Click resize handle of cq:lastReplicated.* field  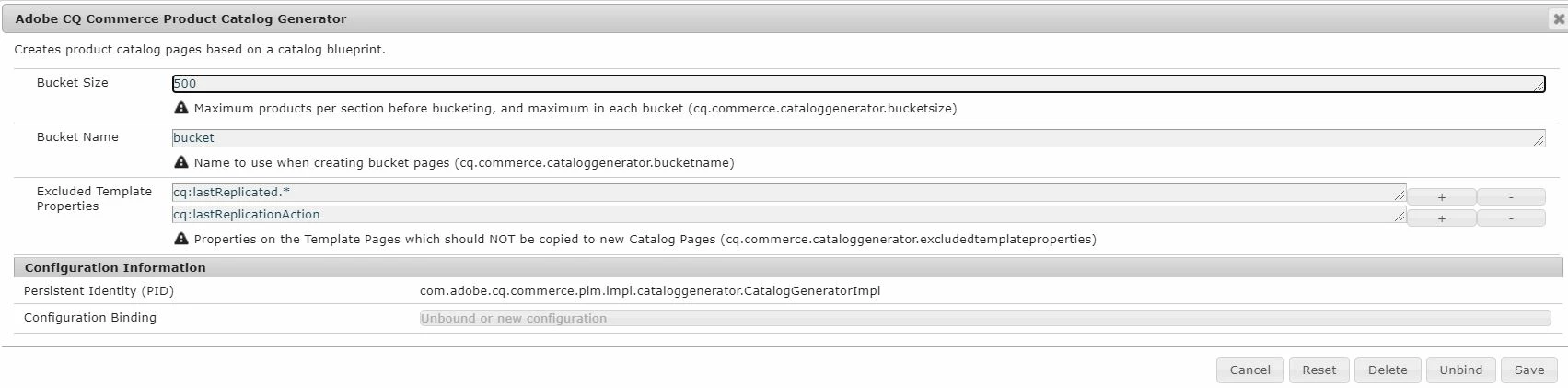(x=1400, y=195)
